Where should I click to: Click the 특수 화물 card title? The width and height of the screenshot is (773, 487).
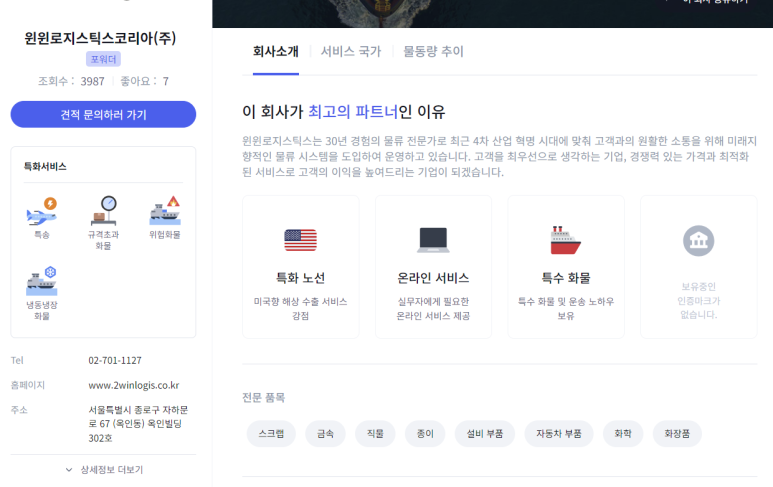565,278
